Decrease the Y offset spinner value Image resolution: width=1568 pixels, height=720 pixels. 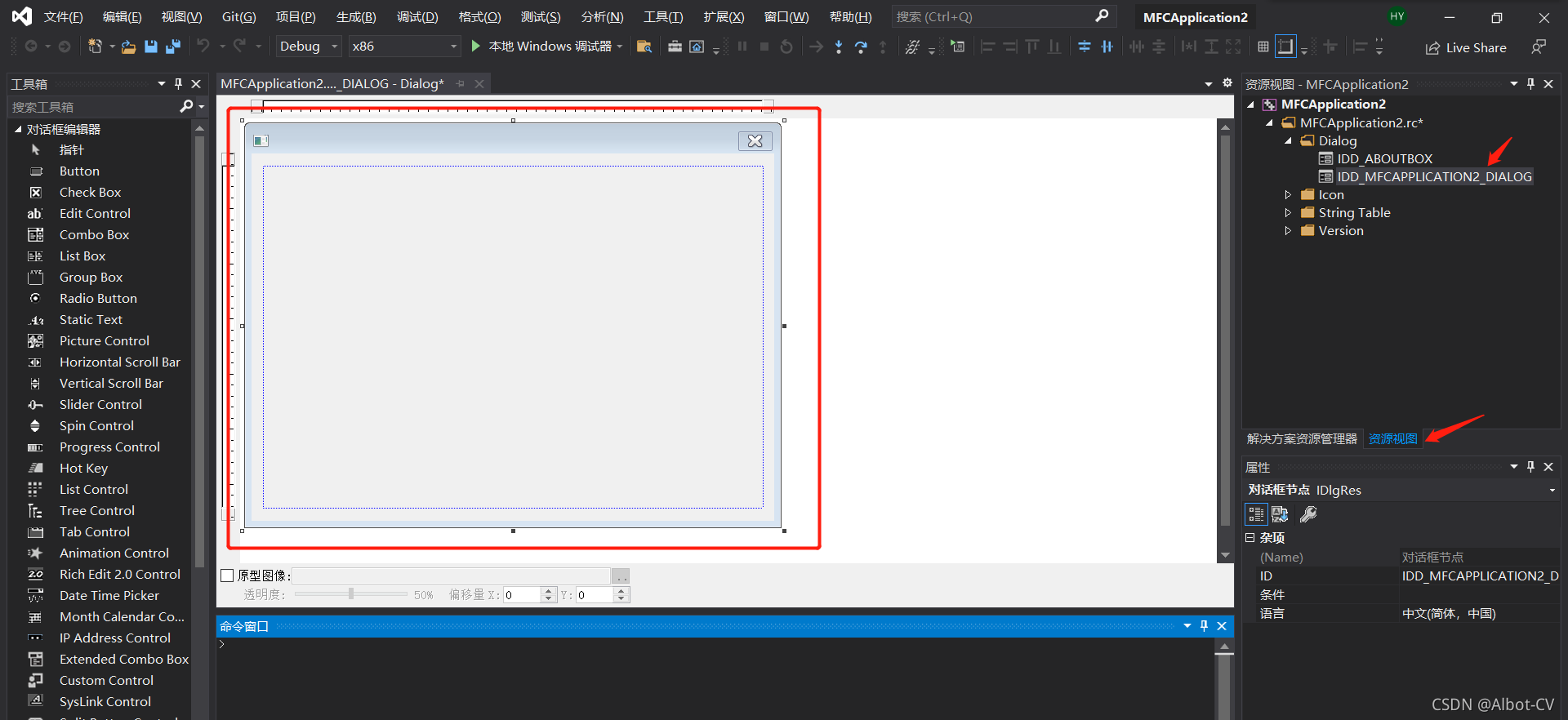click(621, 598)
